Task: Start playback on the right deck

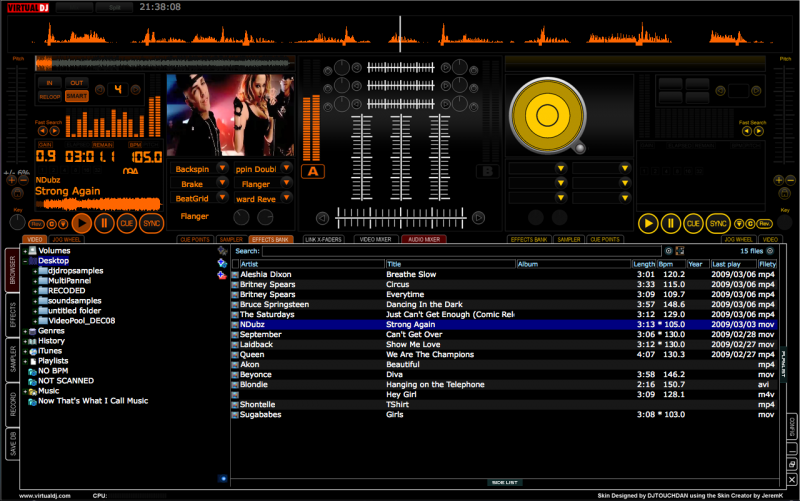Action: tap(648, 223)
